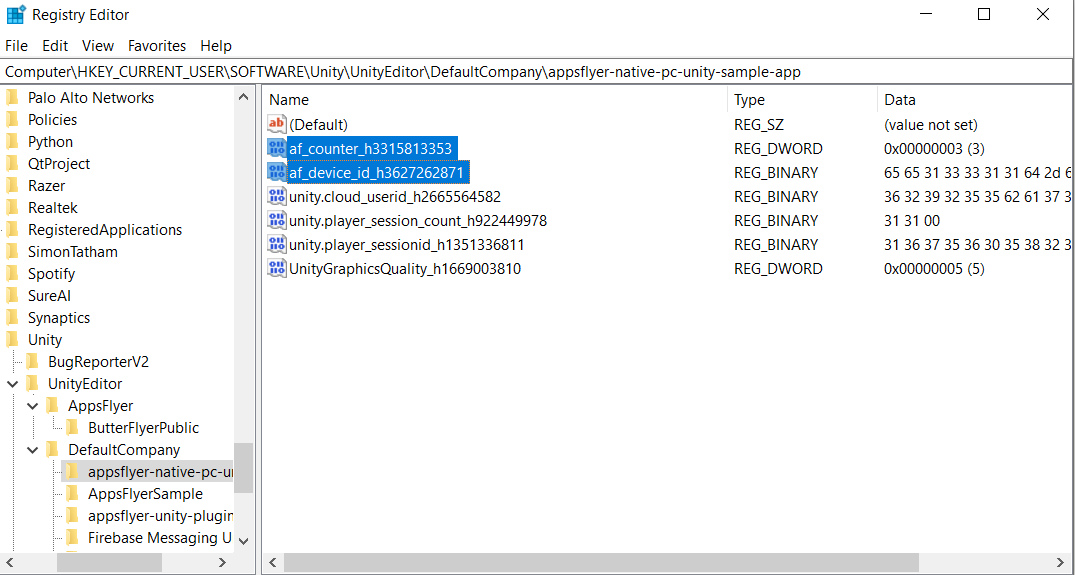The image size is (1075, 575).
Task: Select the AppsFlyerSample folder icon
Action: (72, 493)
